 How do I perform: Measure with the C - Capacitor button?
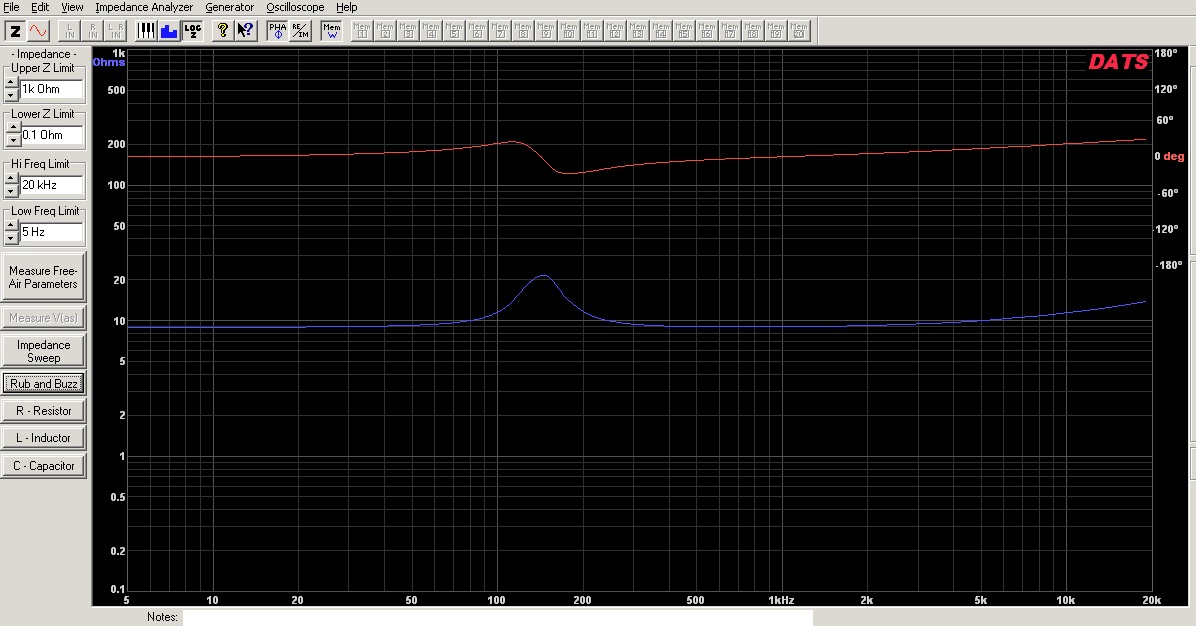(x=43, y=466)
